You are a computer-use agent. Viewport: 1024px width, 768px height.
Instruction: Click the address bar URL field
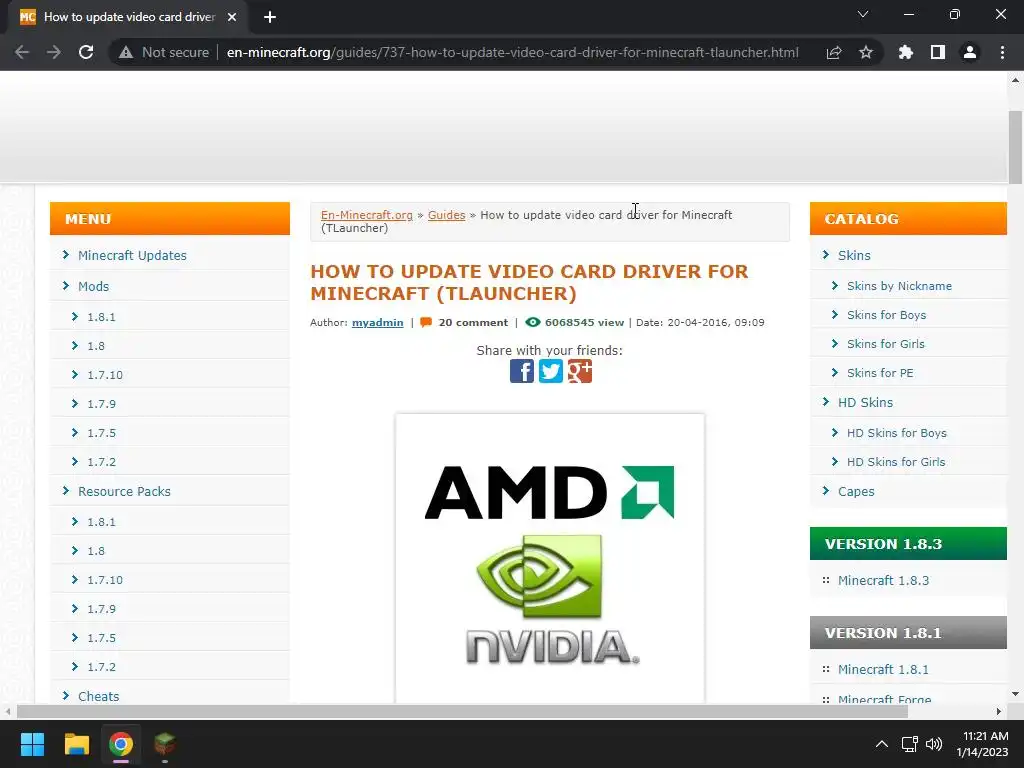coord(512,52)
